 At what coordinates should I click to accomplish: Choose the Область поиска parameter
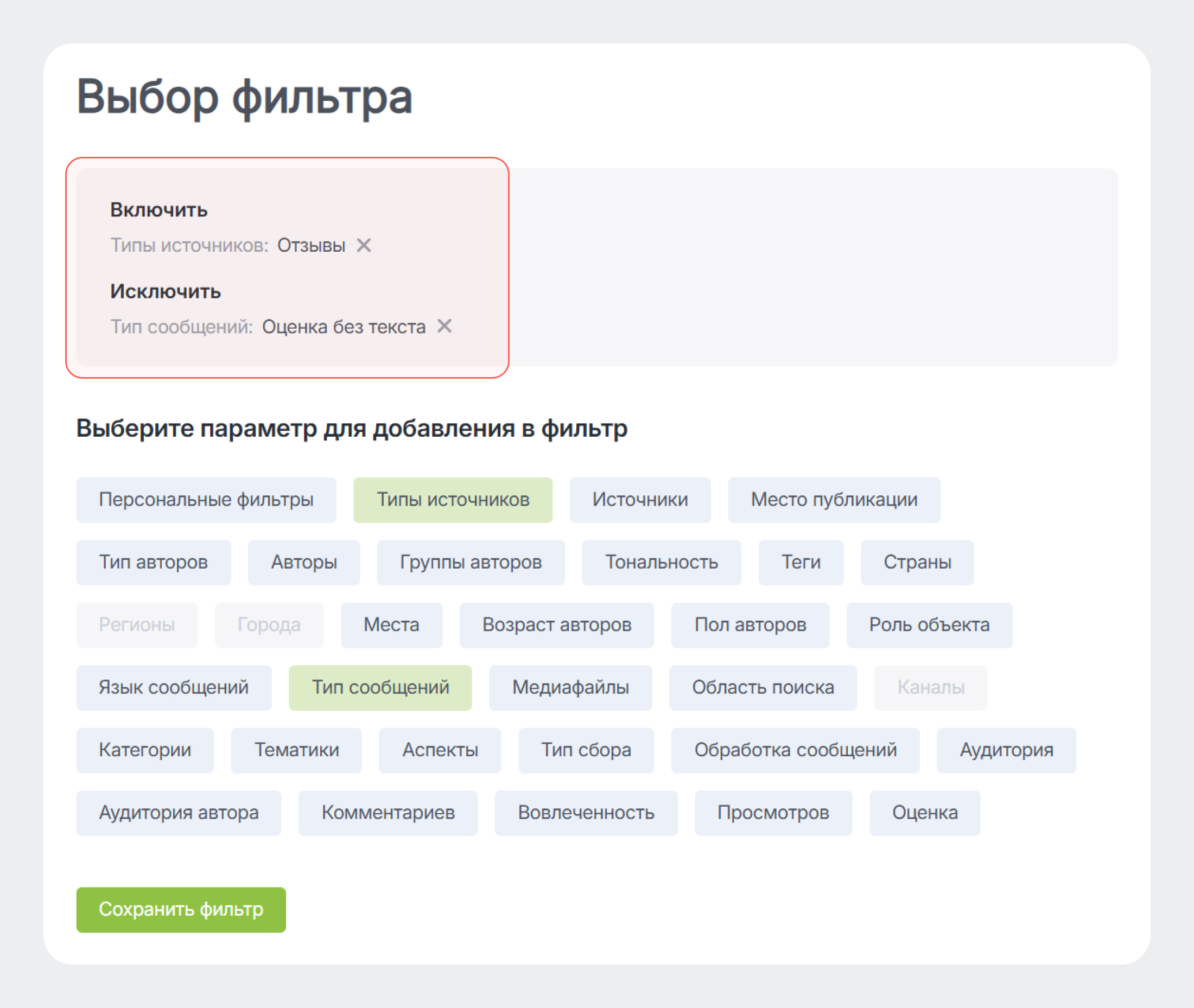click(x=764, y=687)
